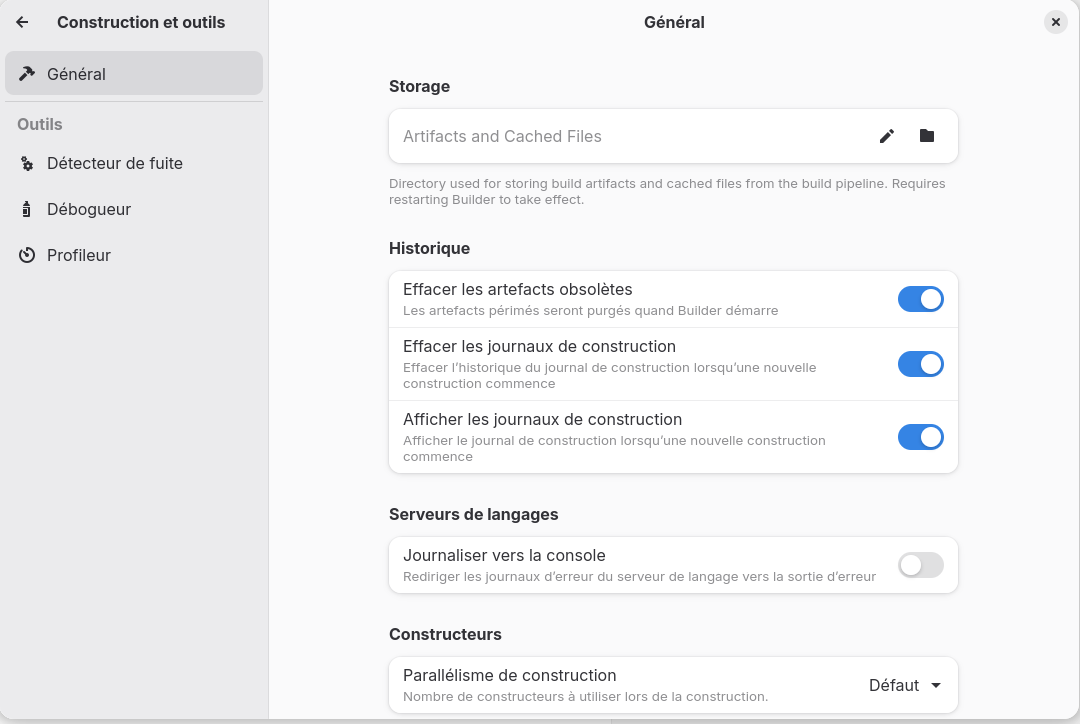Toggle Effacer les artefacts obsolètes switch
The height and width of the screenshot is (724, 1080).
coord(920,299)
